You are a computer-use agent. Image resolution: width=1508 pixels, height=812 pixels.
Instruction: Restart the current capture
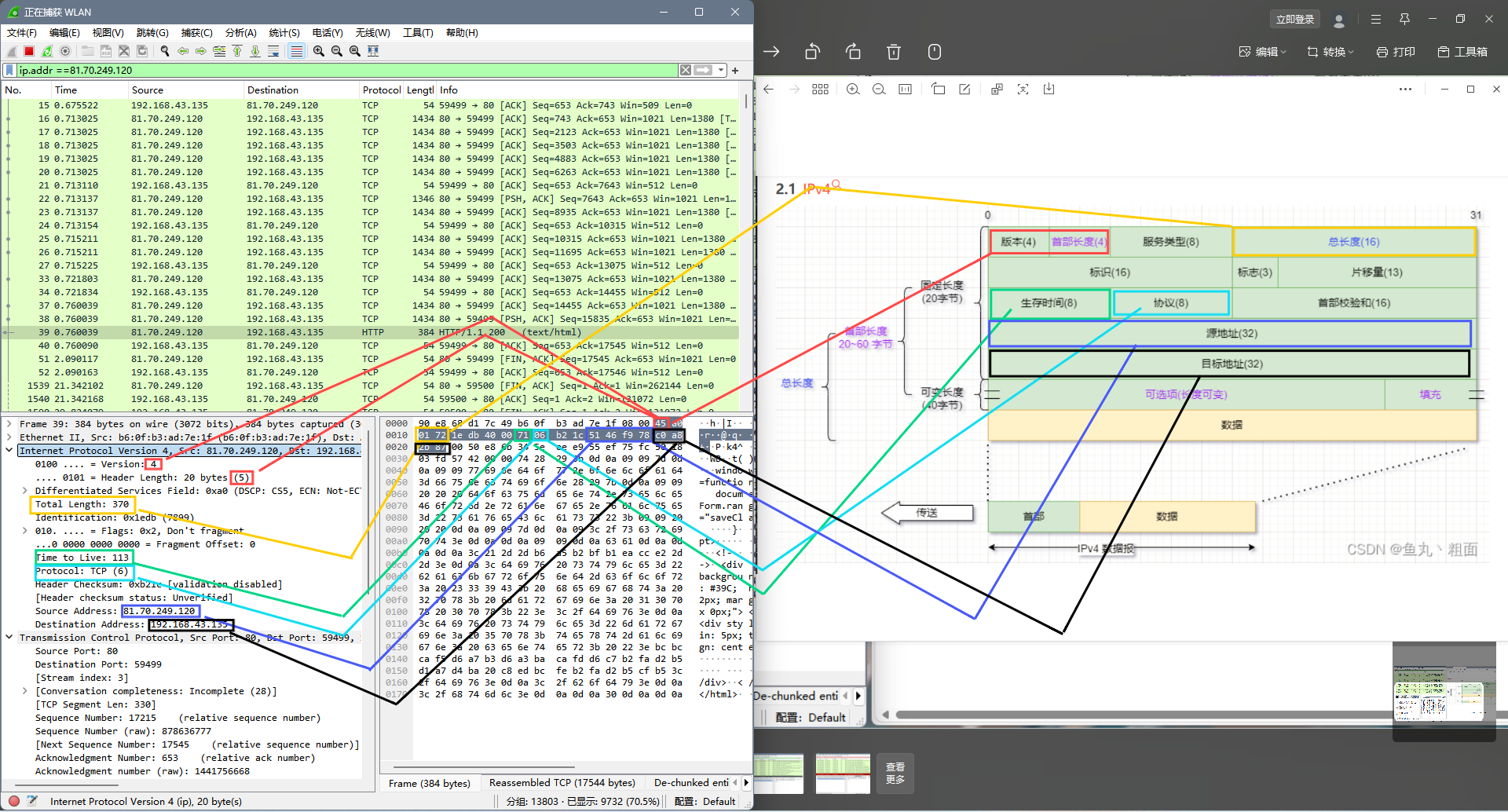[x=47, y=51]
